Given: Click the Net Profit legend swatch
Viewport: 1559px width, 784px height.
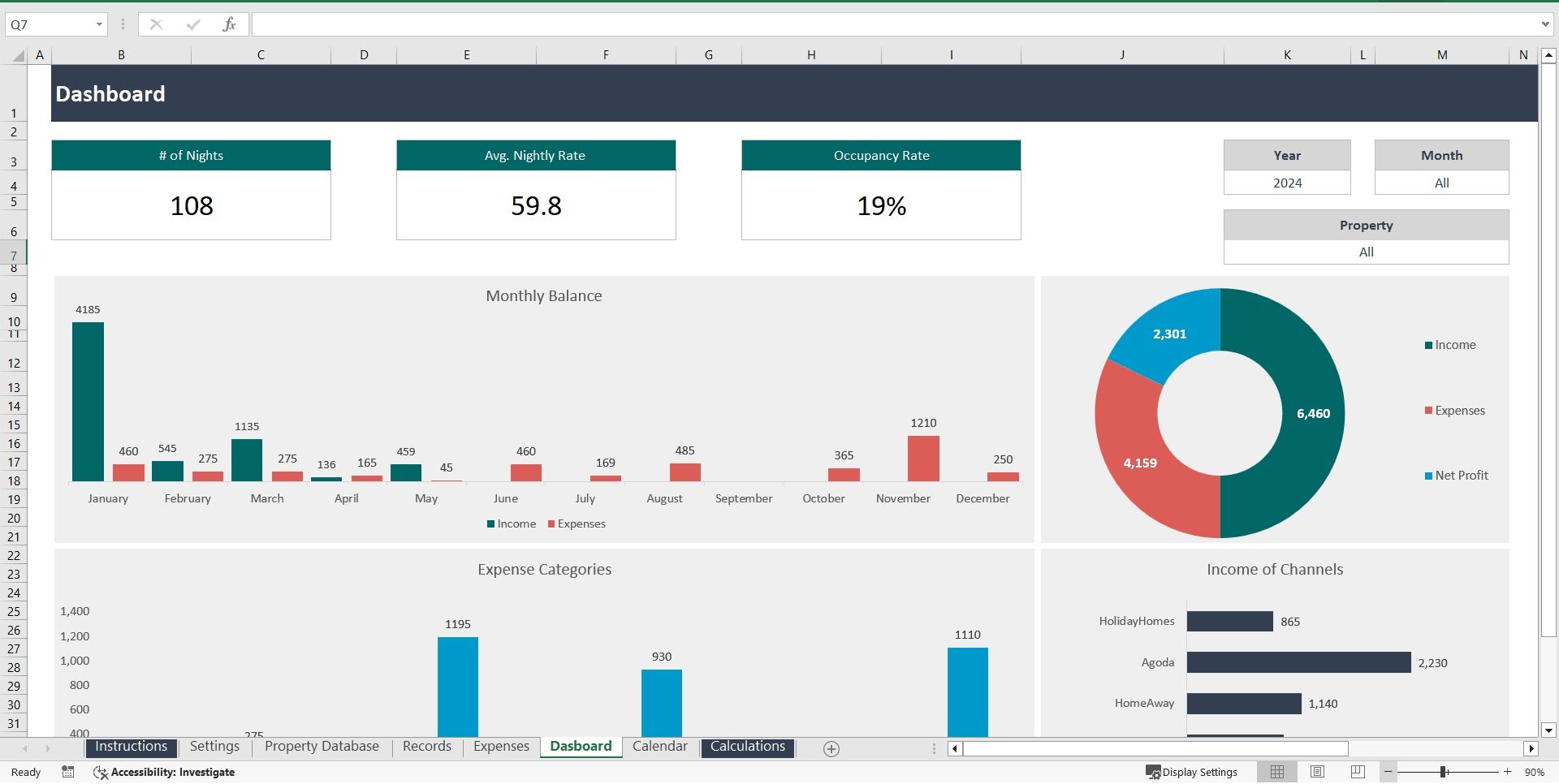Looking at the screenshot, I should pos(1428,476).
